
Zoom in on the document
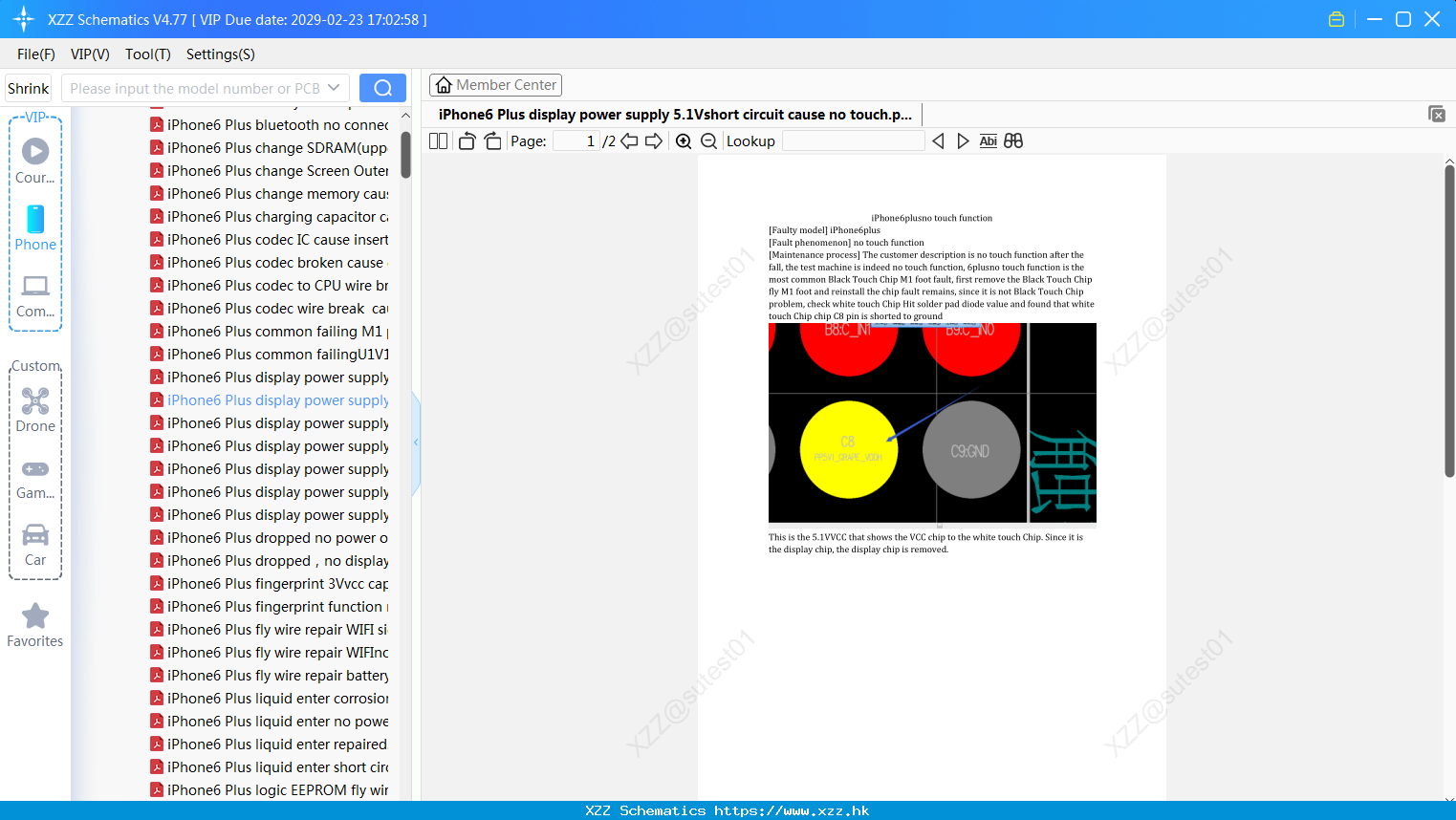click(x=684, y=140)
